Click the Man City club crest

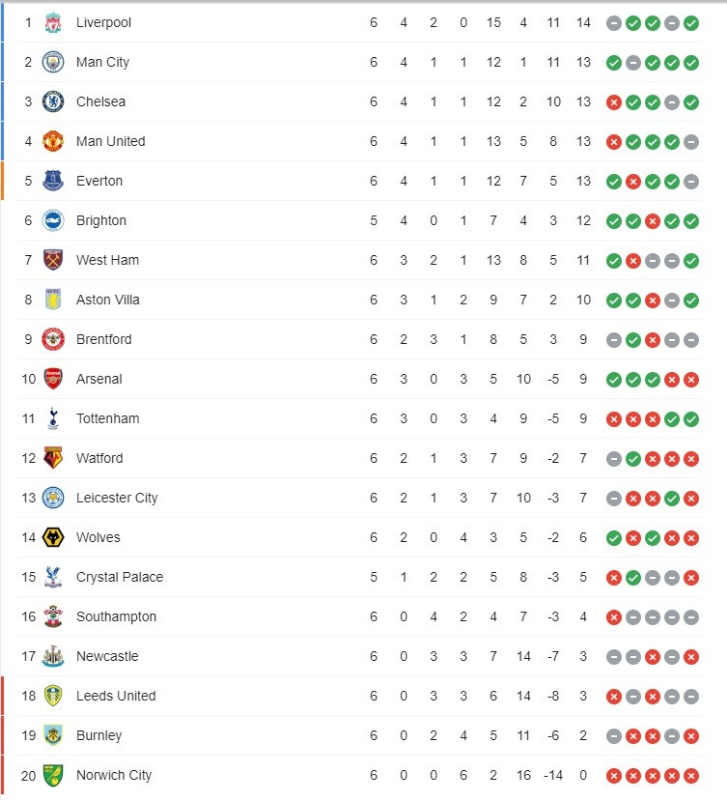point(53,62)
